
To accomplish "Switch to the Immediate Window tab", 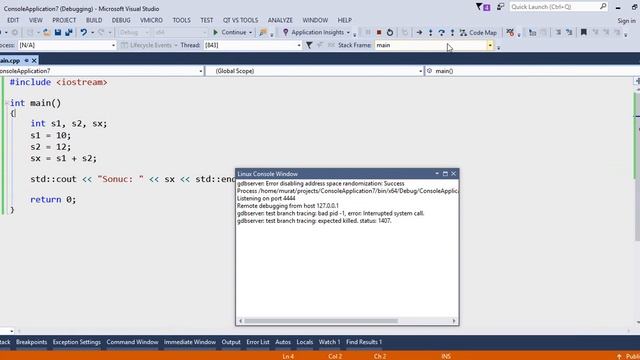I will point(190,342).
